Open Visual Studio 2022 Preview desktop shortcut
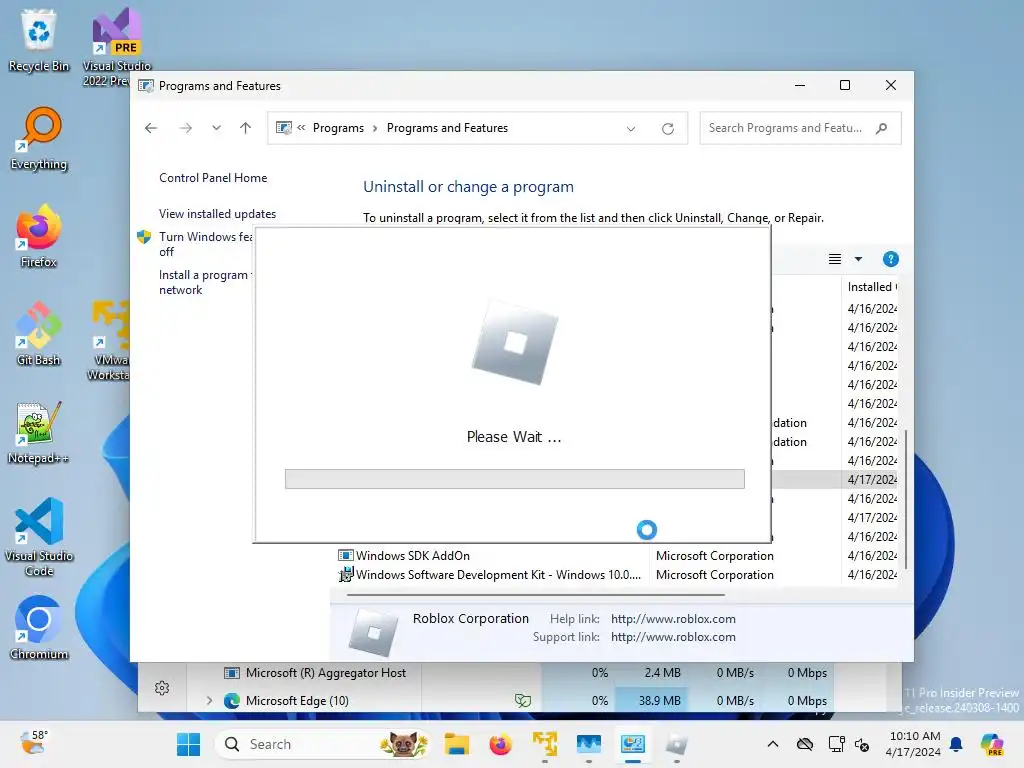This screenshot has height=768, width=1024. [116, 47]
